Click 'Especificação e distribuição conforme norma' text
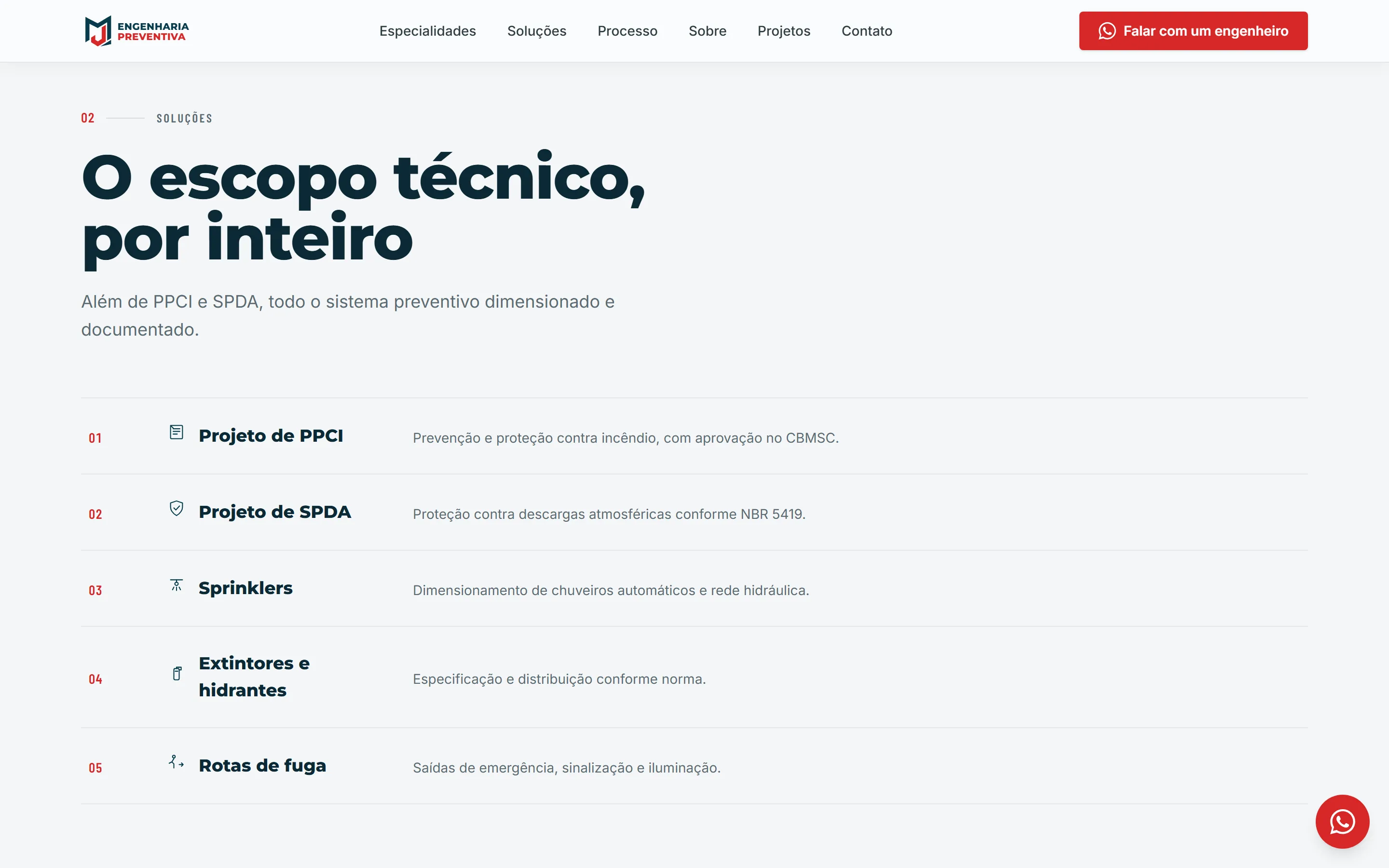The image size is (1389, 868). click(x=559, y=679)
